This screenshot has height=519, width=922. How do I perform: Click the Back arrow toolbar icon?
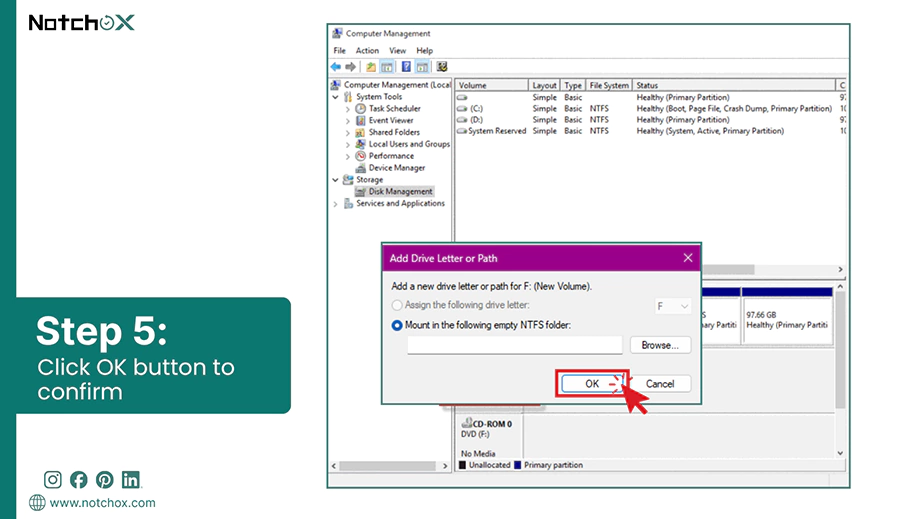(x=336, y=67)
